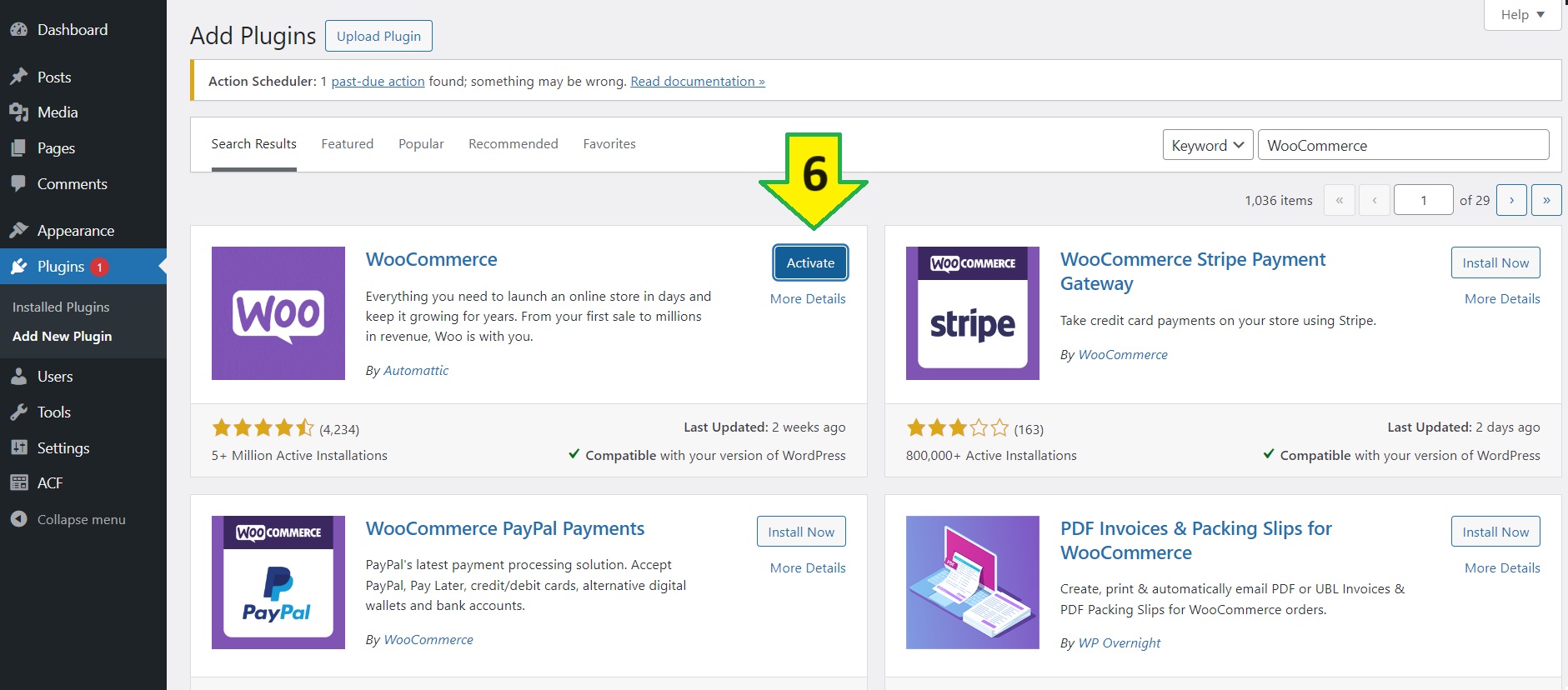Viewport: 1568px width, 690px height.
Task: Click the Plugins plug icon
Action: tap(18, 267)
